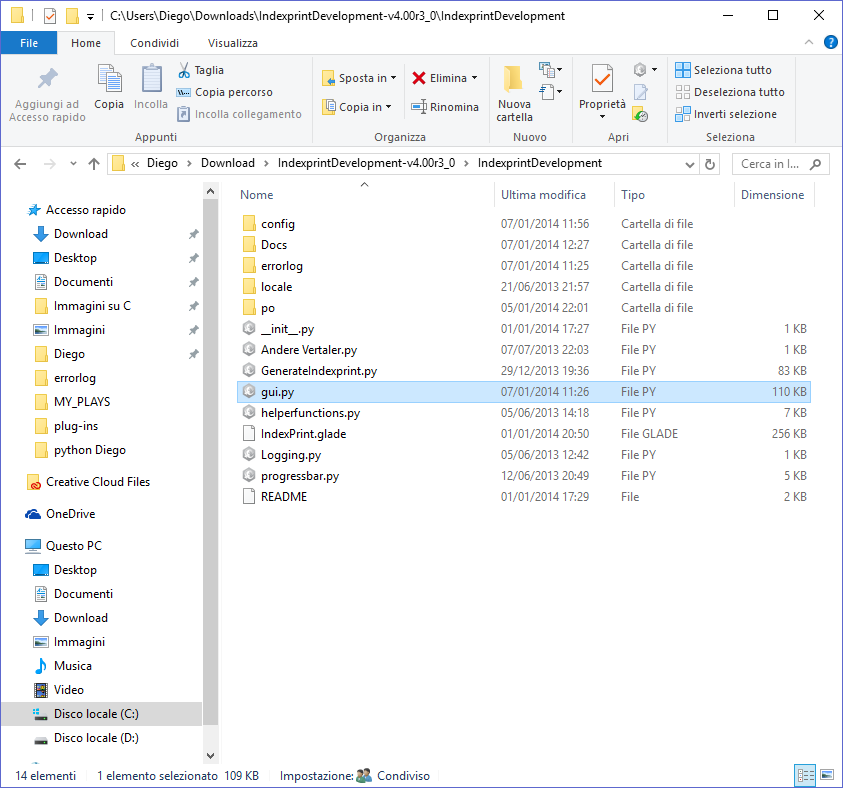Select file progressbar.py
843x788 pixels.
point(524,476)
